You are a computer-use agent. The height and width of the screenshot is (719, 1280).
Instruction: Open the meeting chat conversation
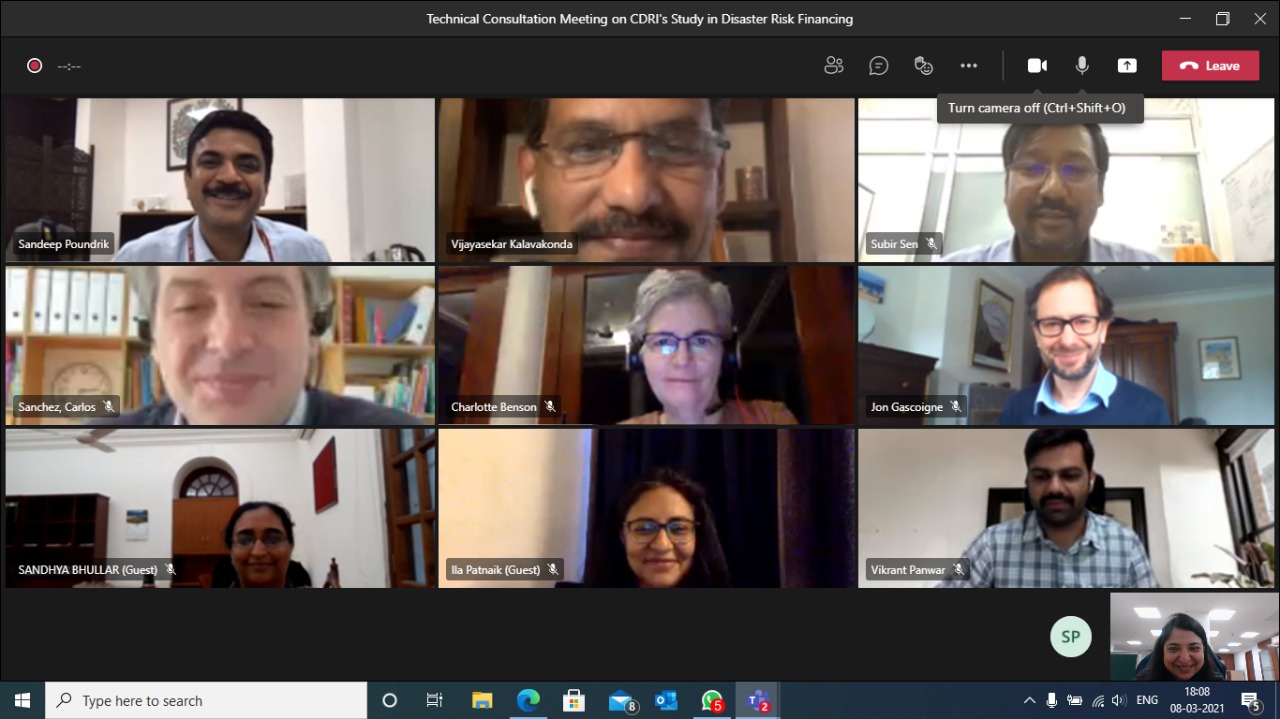click(879, 66)
